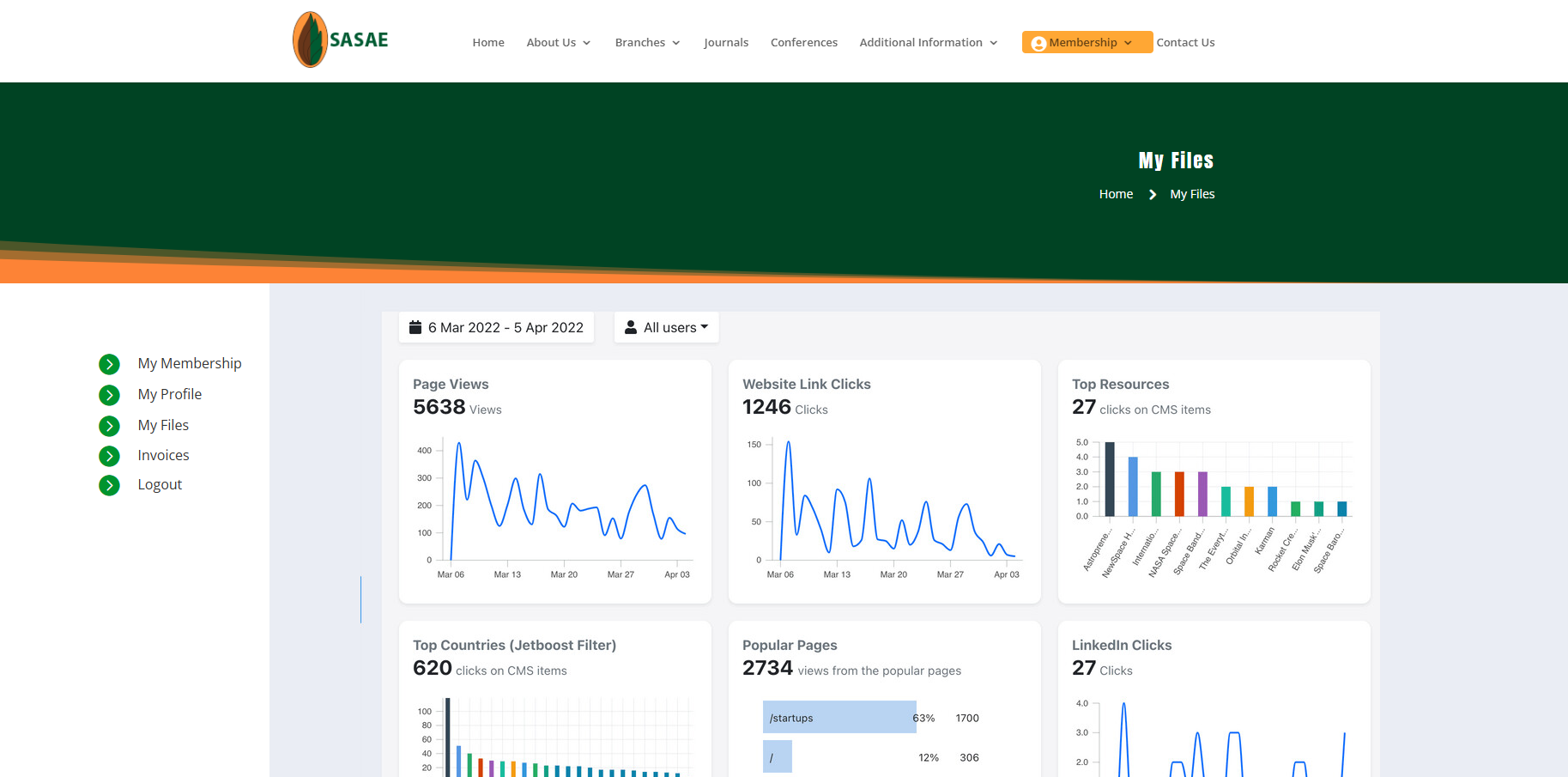Click the green arrow beside My Membership
Viewport: 1568px width, 777px height.
pos(109,364)
